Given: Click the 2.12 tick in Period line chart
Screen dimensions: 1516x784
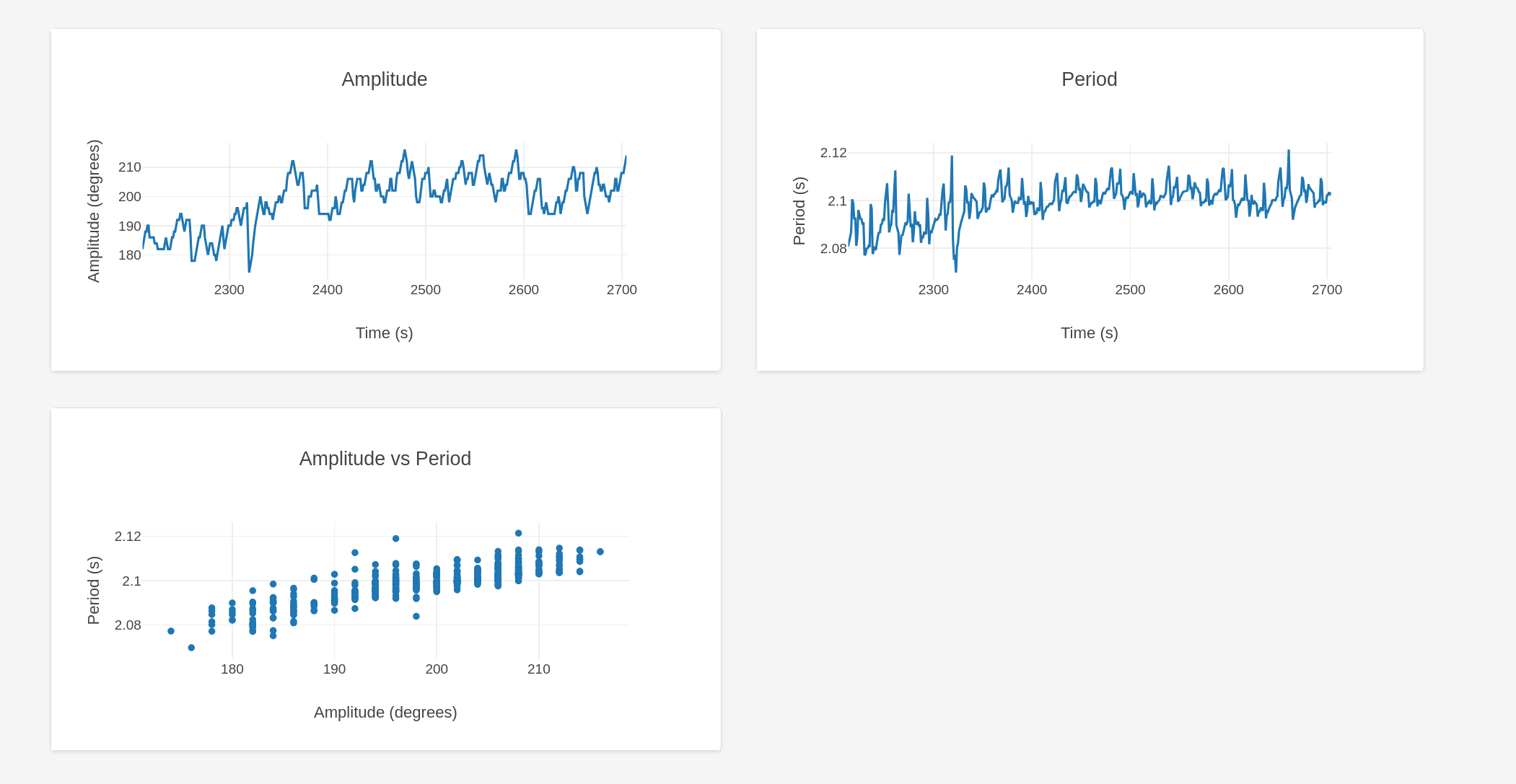Looking at the screenshot, I should pos(833,153).
